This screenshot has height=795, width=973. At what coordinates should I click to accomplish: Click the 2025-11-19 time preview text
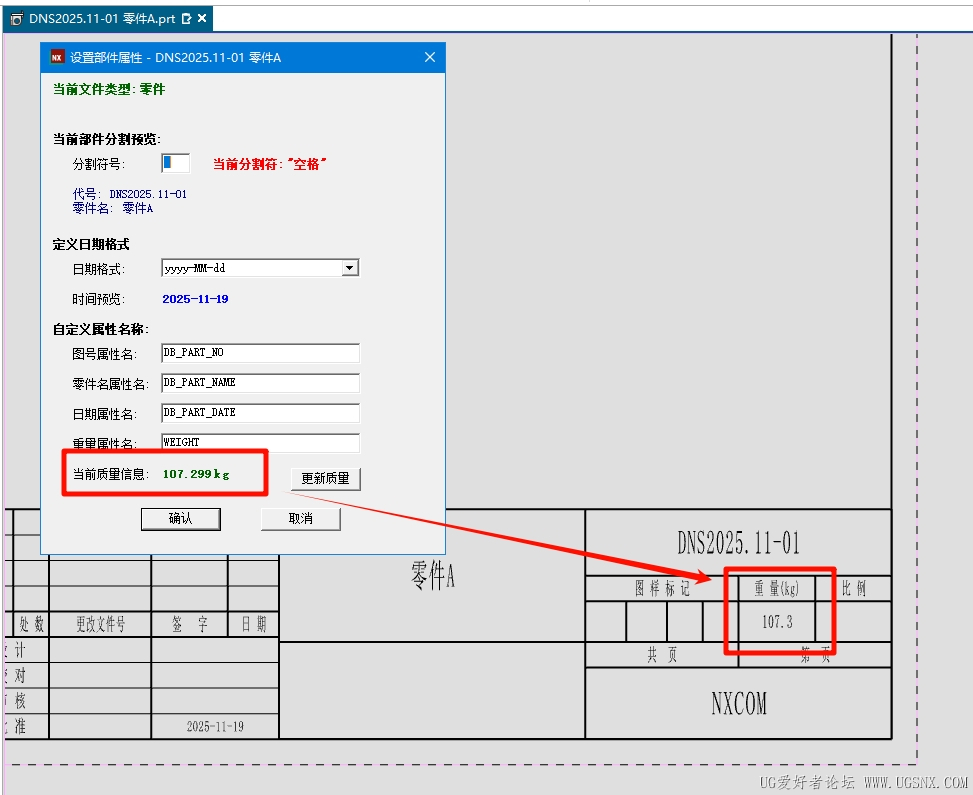point(195,299)
